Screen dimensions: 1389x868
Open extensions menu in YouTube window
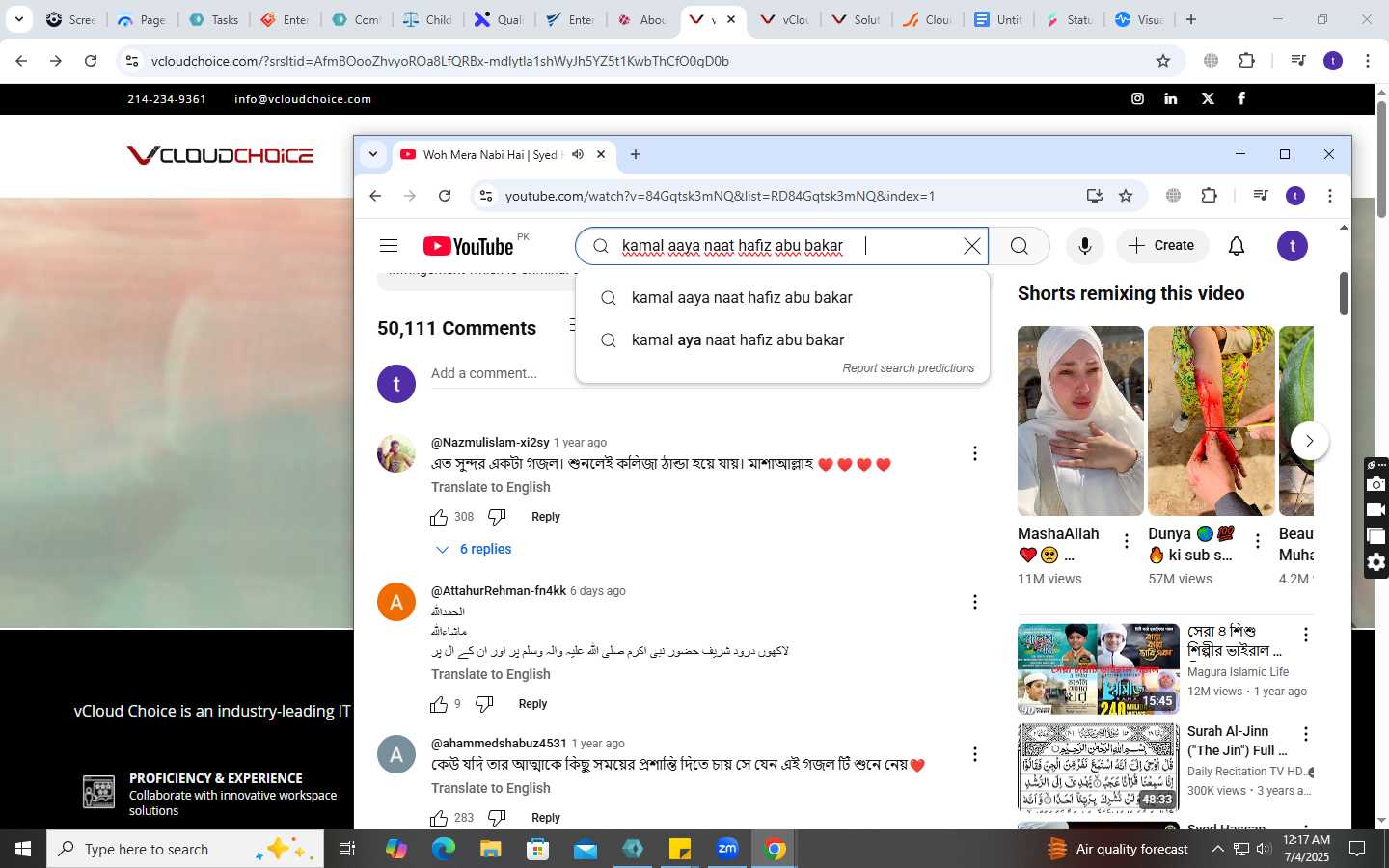[1210, 196]
